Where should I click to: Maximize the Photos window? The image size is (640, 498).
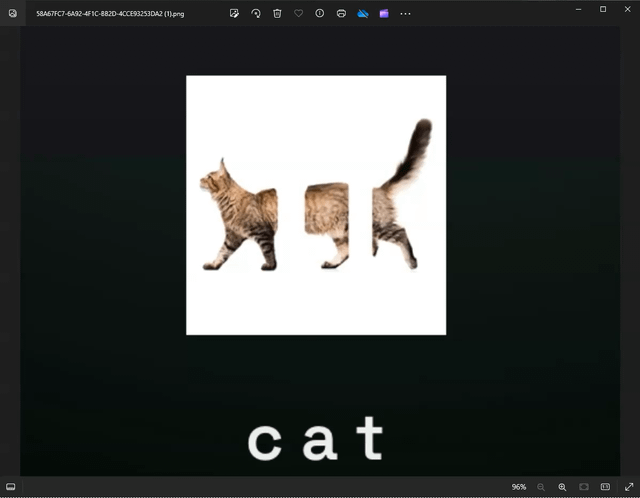click(603, 9)
